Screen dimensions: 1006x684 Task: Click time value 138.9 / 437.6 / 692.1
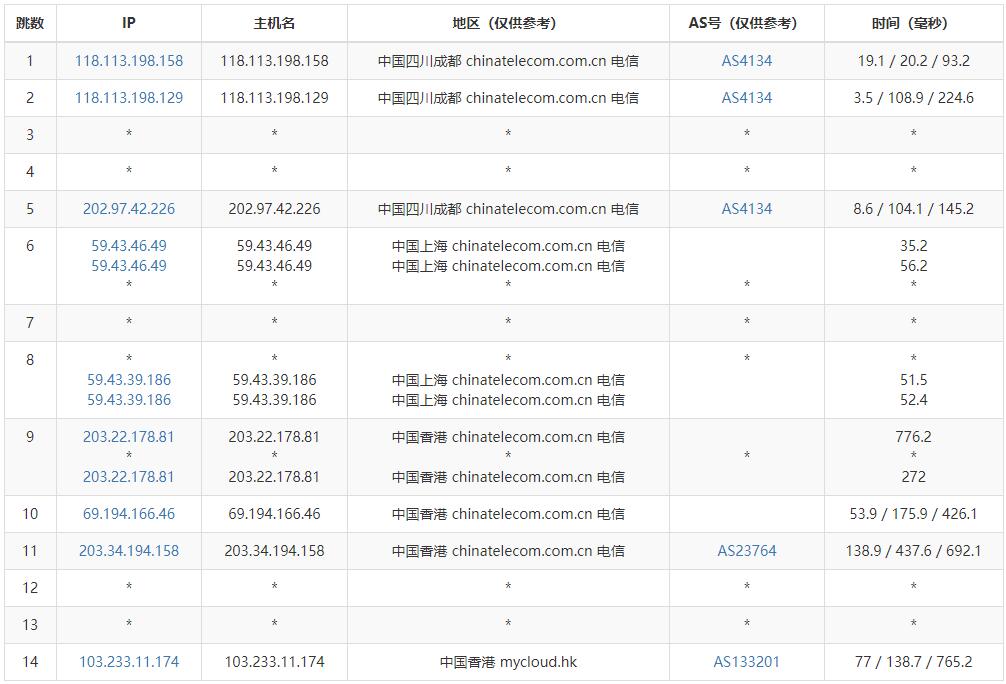(914, 551)
